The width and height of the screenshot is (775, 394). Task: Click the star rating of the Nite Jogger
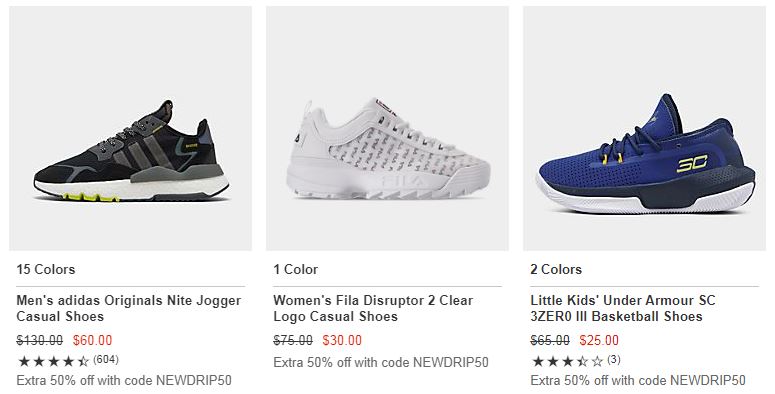53,361
